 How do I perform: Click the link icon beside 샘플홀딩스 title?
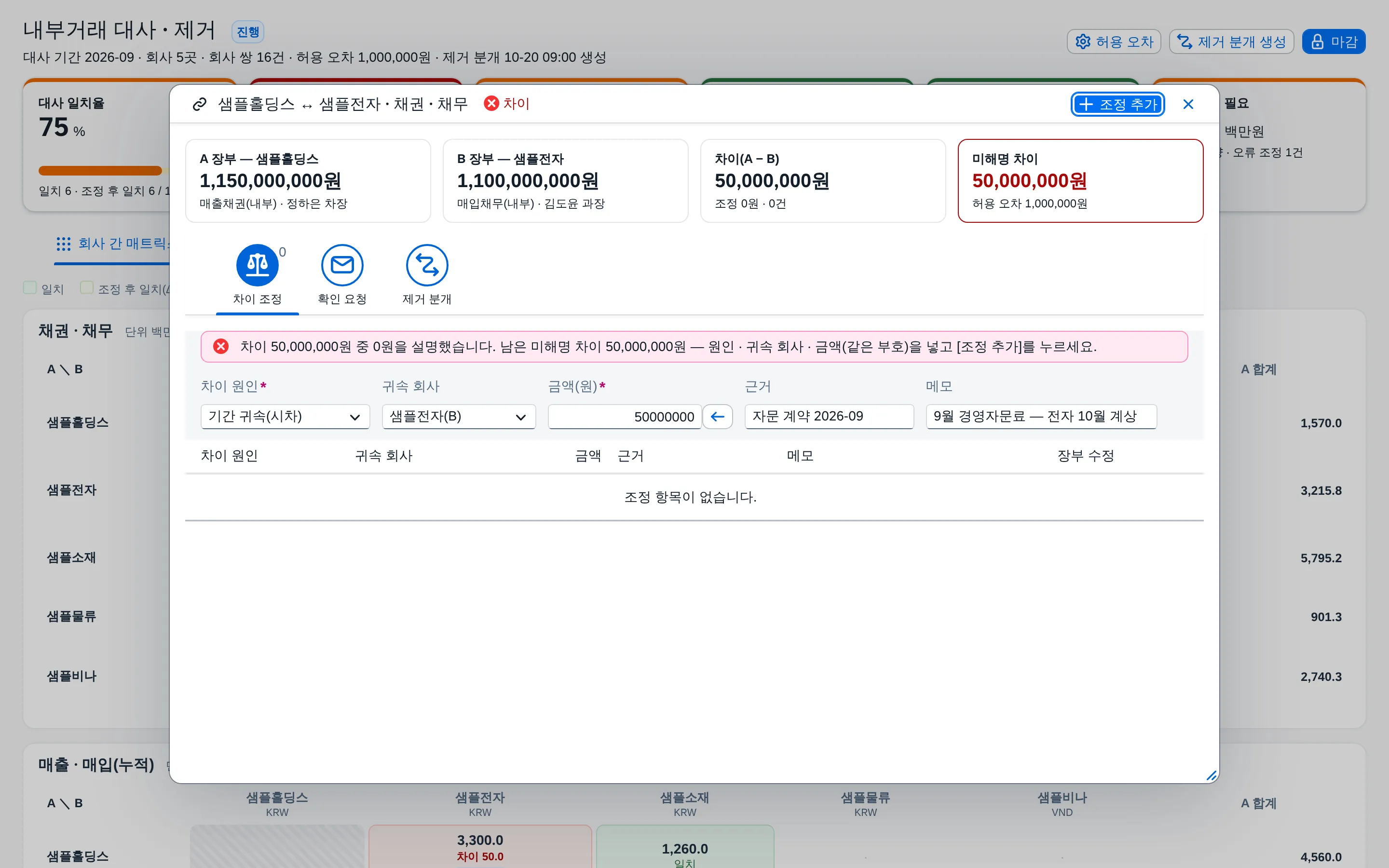pos(199,104)
